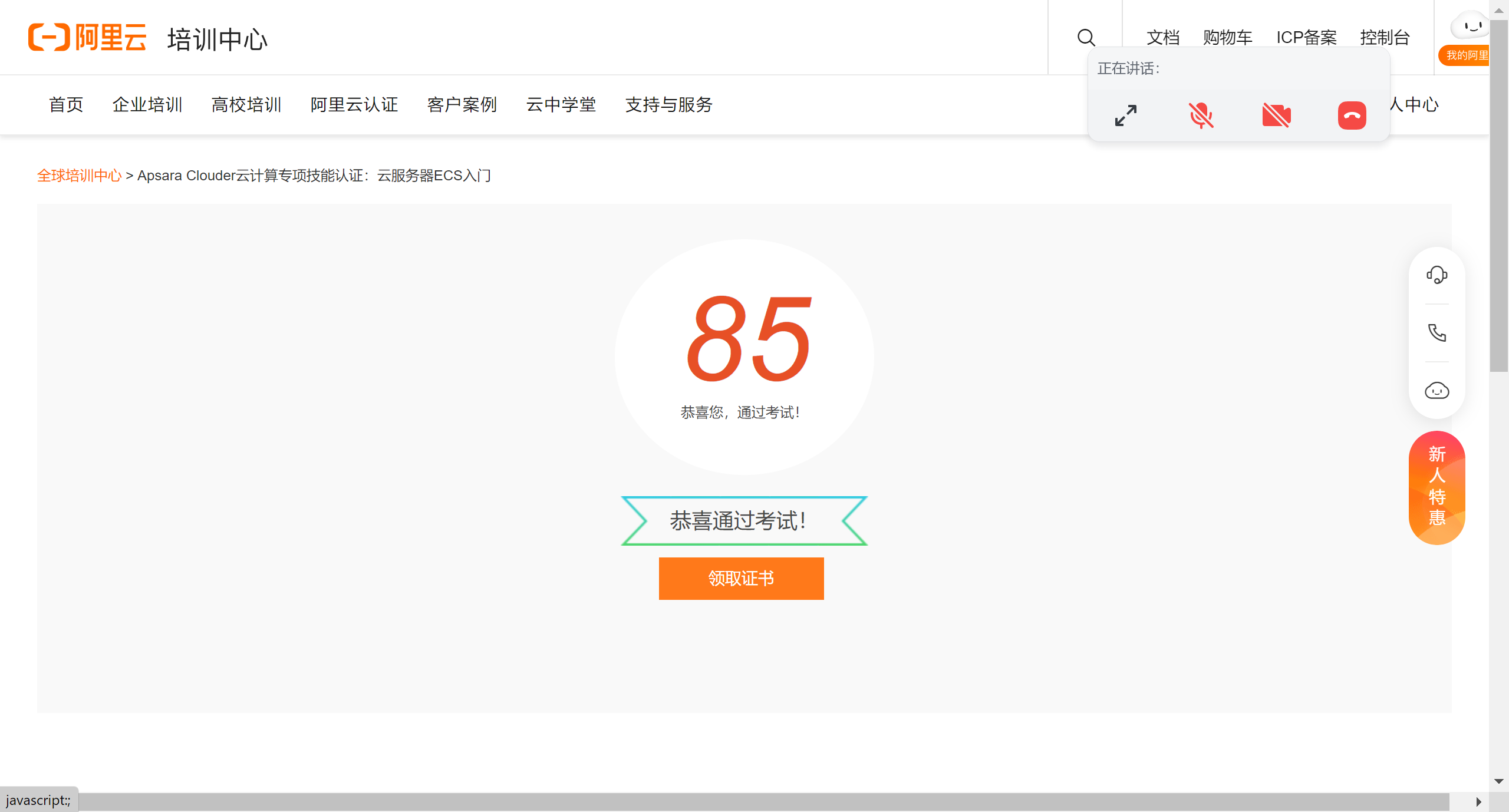Viewport: 1509px width, 812px height.
Task: Open the 阿里云认证 menu item
Action: pos(354,105)
